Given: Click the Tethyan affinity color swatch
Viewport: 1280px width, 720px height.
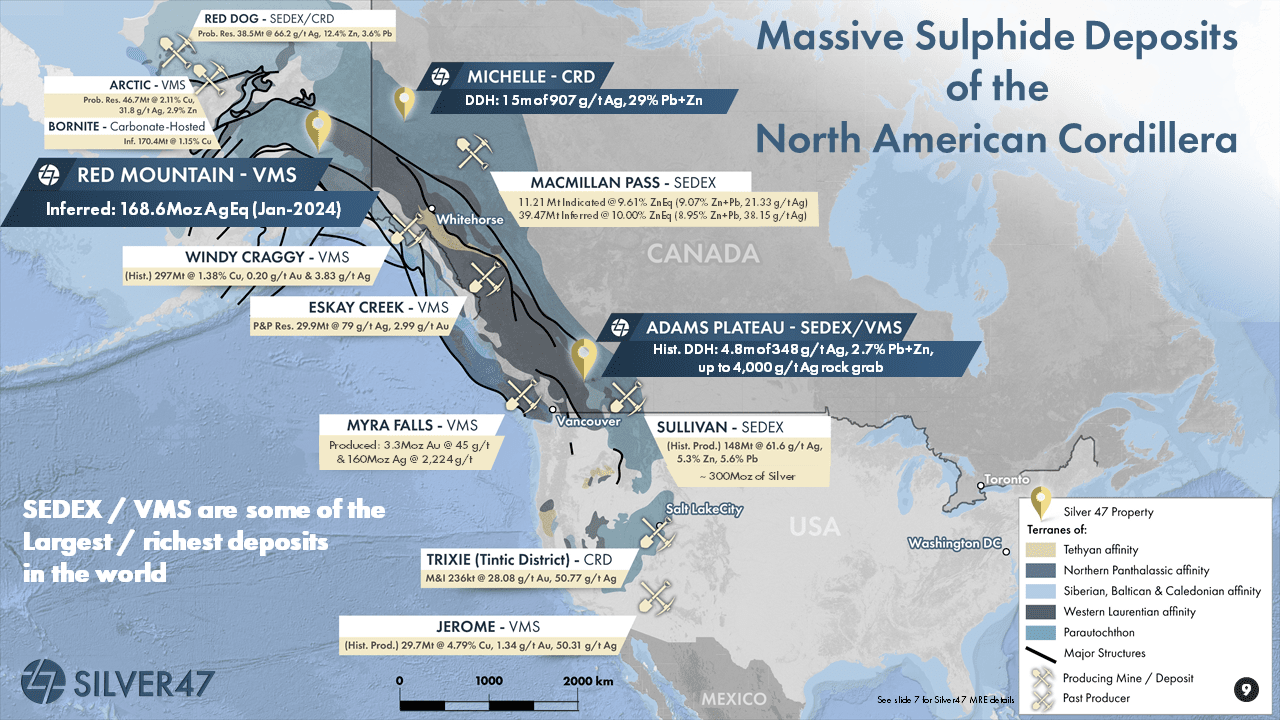Looking at the screenshot, I should (x=1041, y=550).
